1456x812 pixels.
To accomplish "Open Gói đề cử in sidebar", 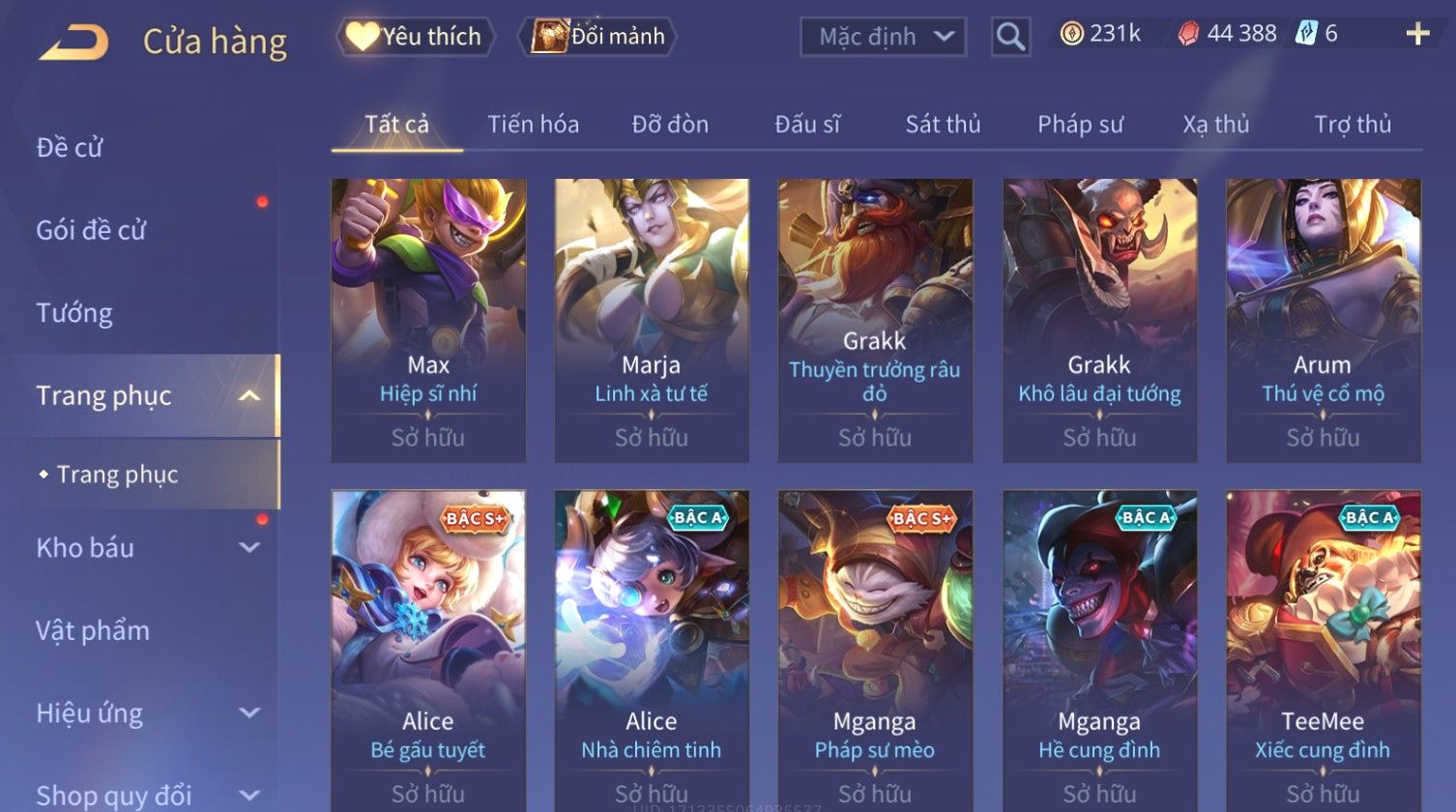I will coord(91,230).
